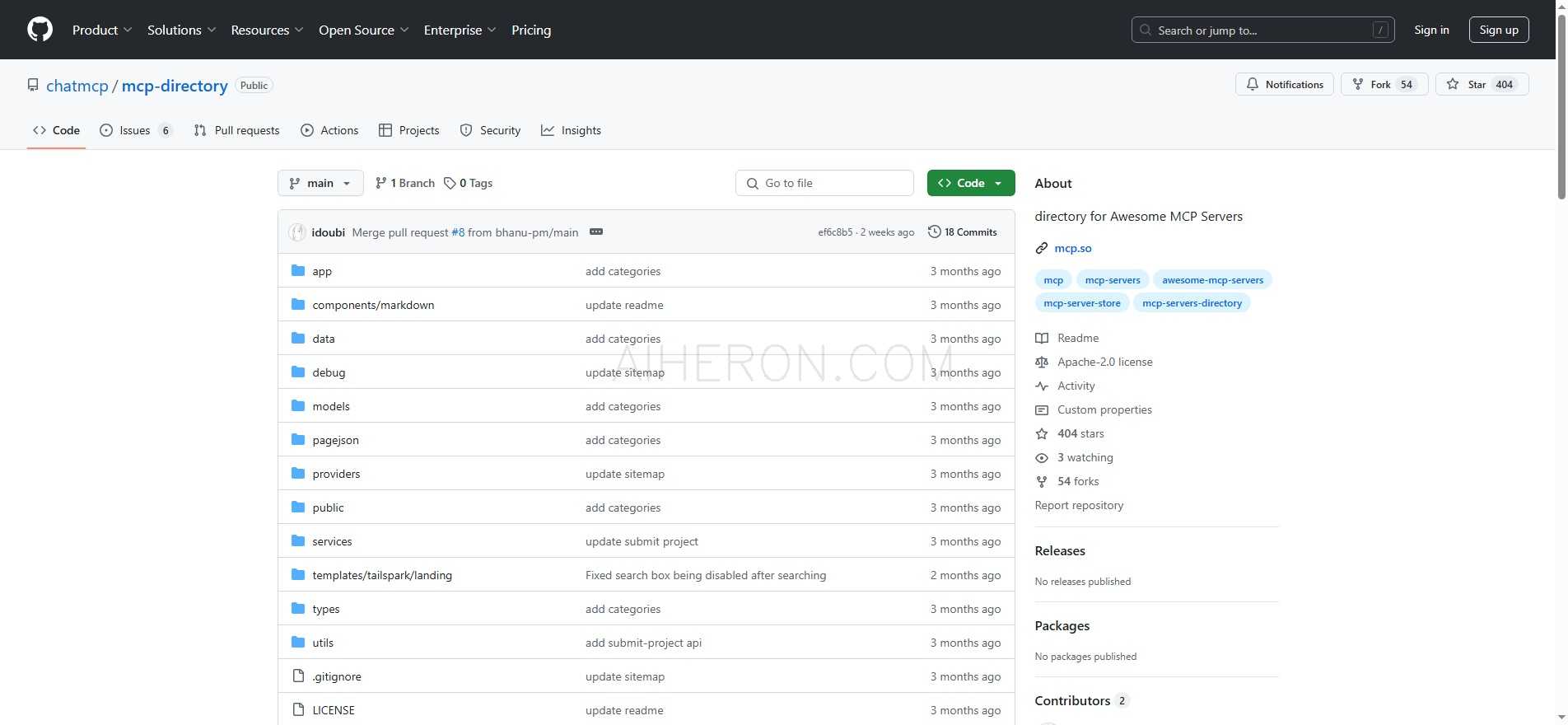
Task: Click the folder icon for data
Action: pyautogui.click(x=298, y=338)
